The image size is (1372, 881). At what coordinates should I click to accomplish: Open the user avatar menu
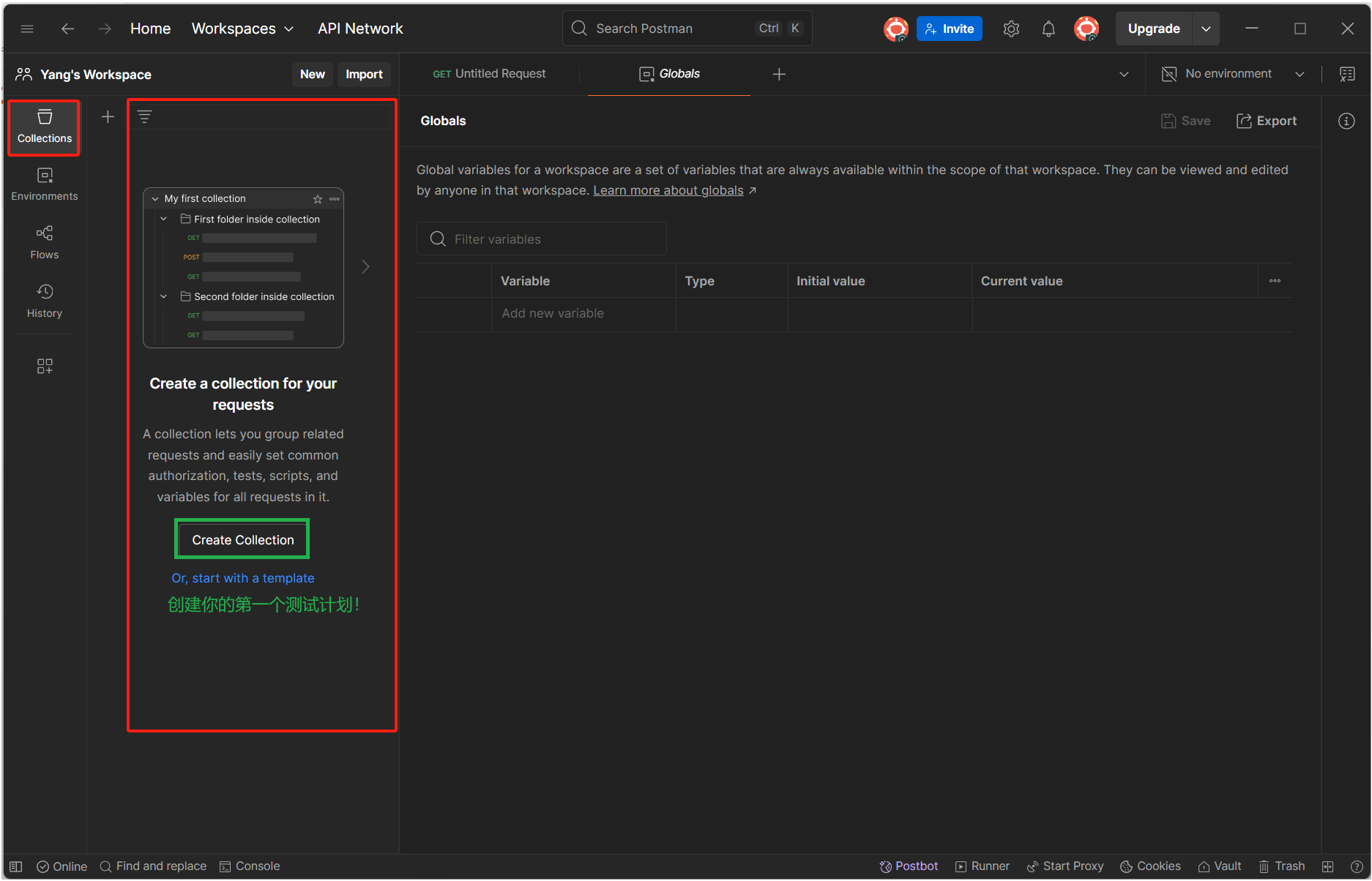pyautogui.click(x=1086, y=29)
